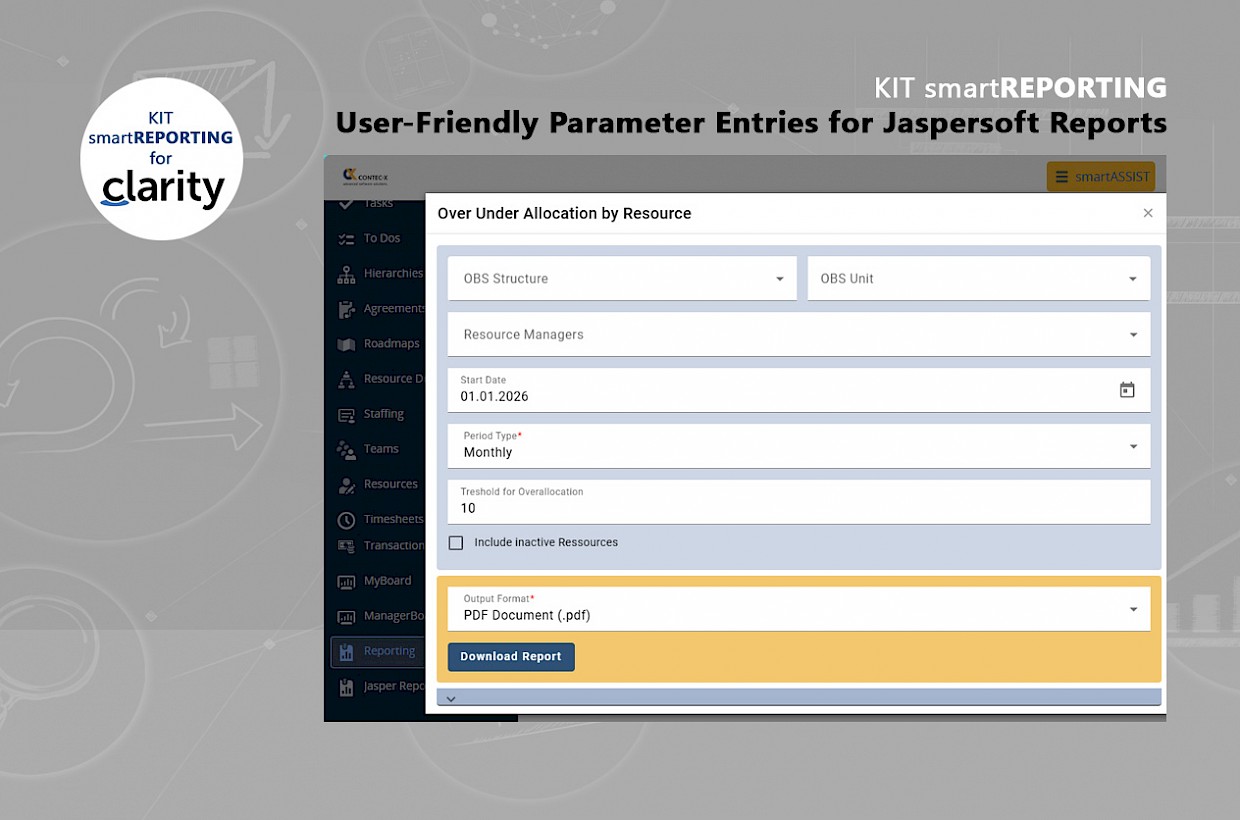Click the smartASSIST button
This screenshot has width=1240, height=820.
click(x=1101, y=177)
